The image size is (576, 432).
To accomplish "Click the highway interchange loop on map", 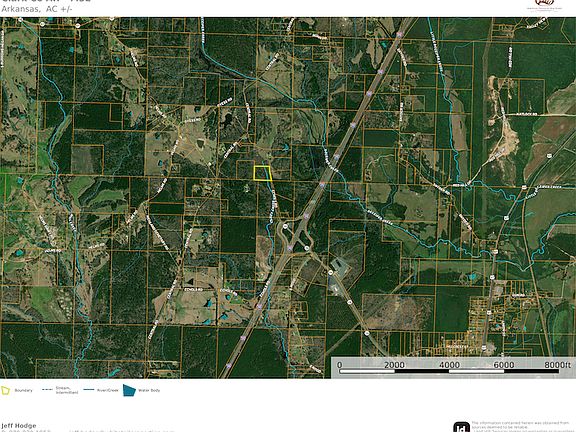I will (x=297, y=237).
